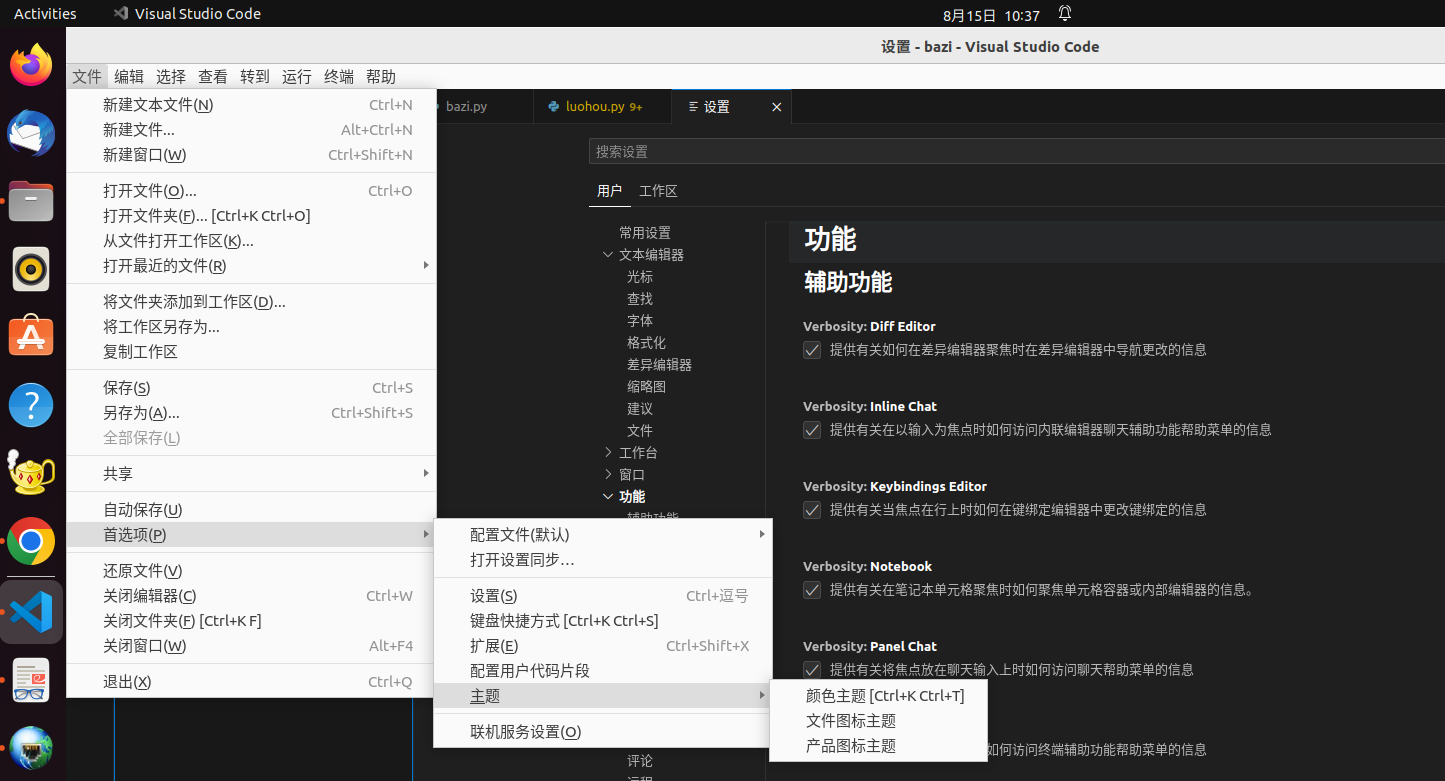
Task: Toggle Verbosity: Notebook checkbox
Action: (x=812, y=590)
